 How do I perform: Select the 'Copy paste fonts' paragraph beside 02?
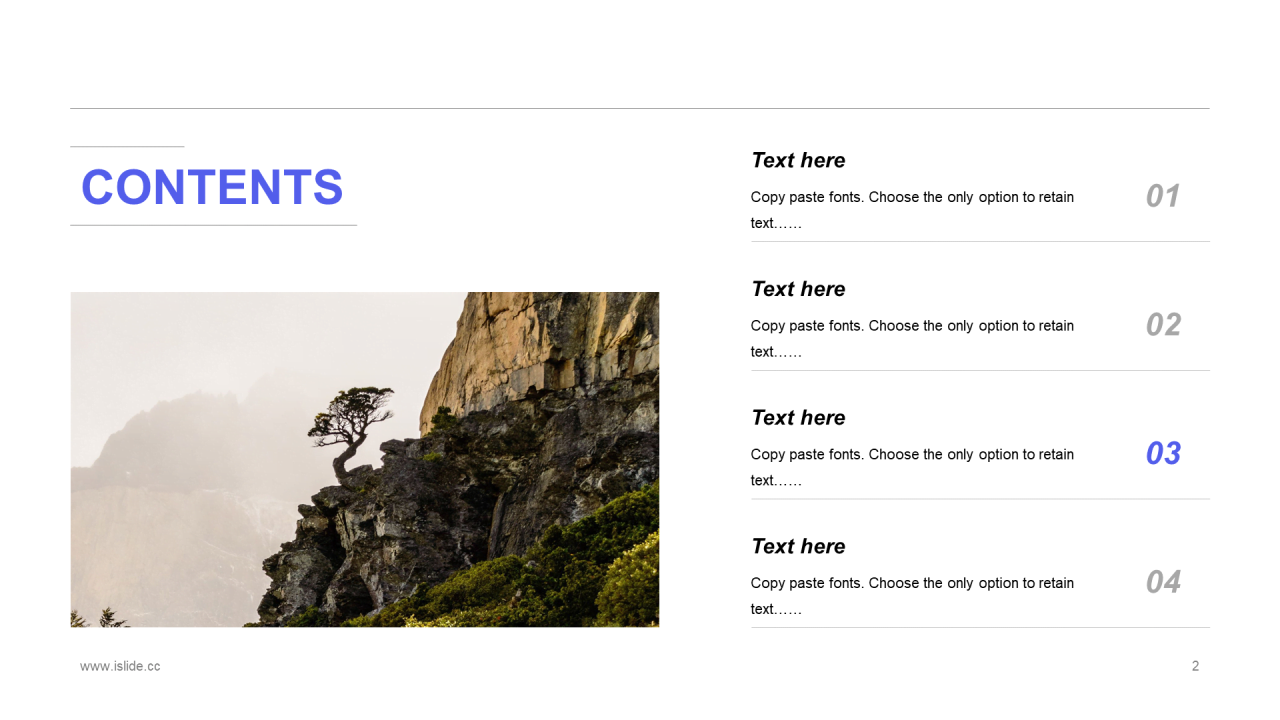click(912, 339)
